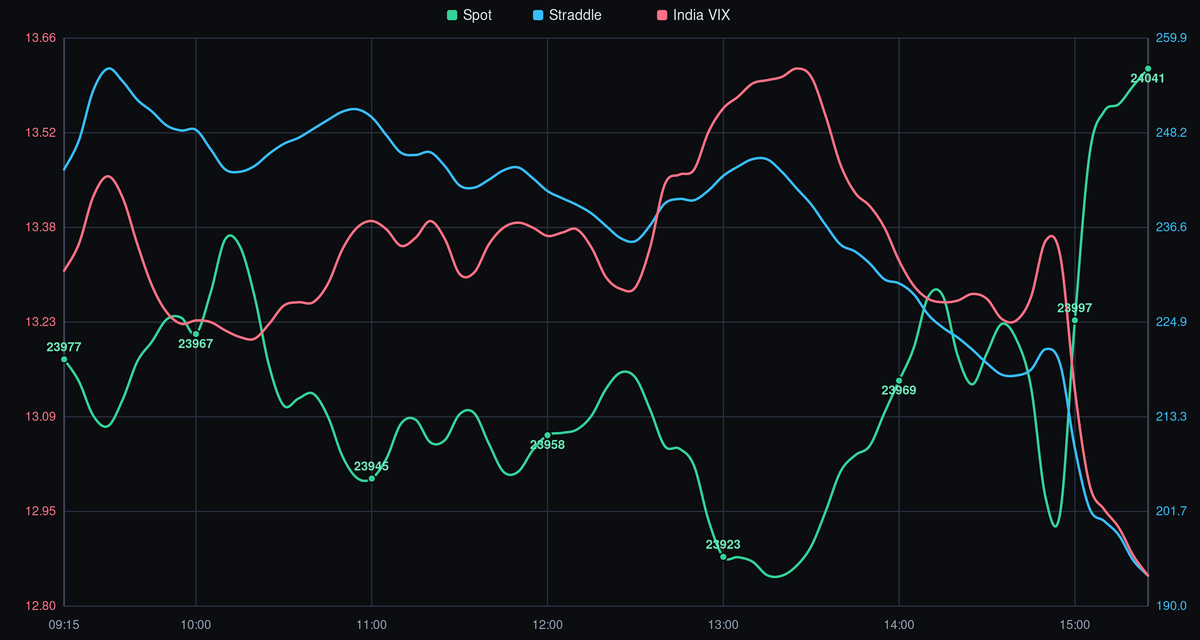Image resolution: width=1200 pixels, height=640 pixels.
Task: Click the 236.6 straddle axis value
Action: 1171,228
